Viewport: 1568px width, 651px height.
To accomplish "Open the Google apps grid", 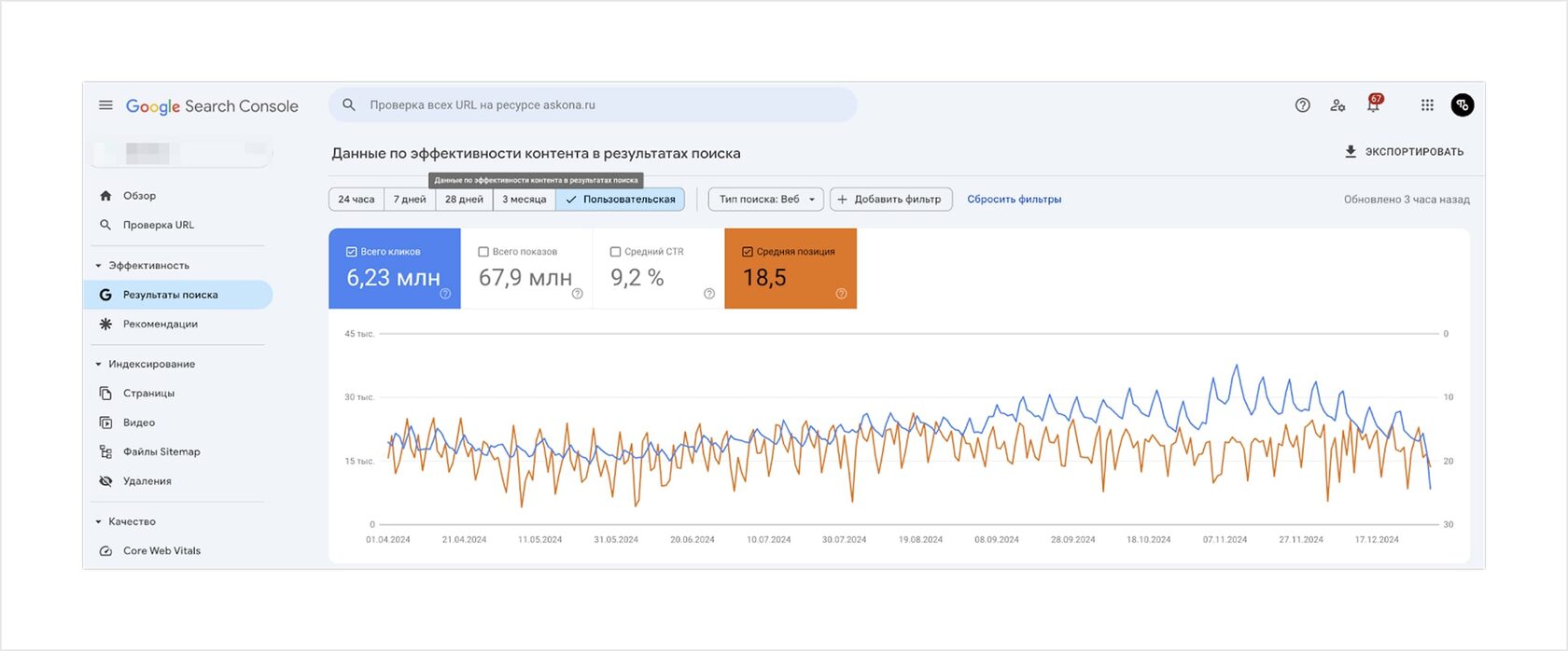I will [1427, 105].
